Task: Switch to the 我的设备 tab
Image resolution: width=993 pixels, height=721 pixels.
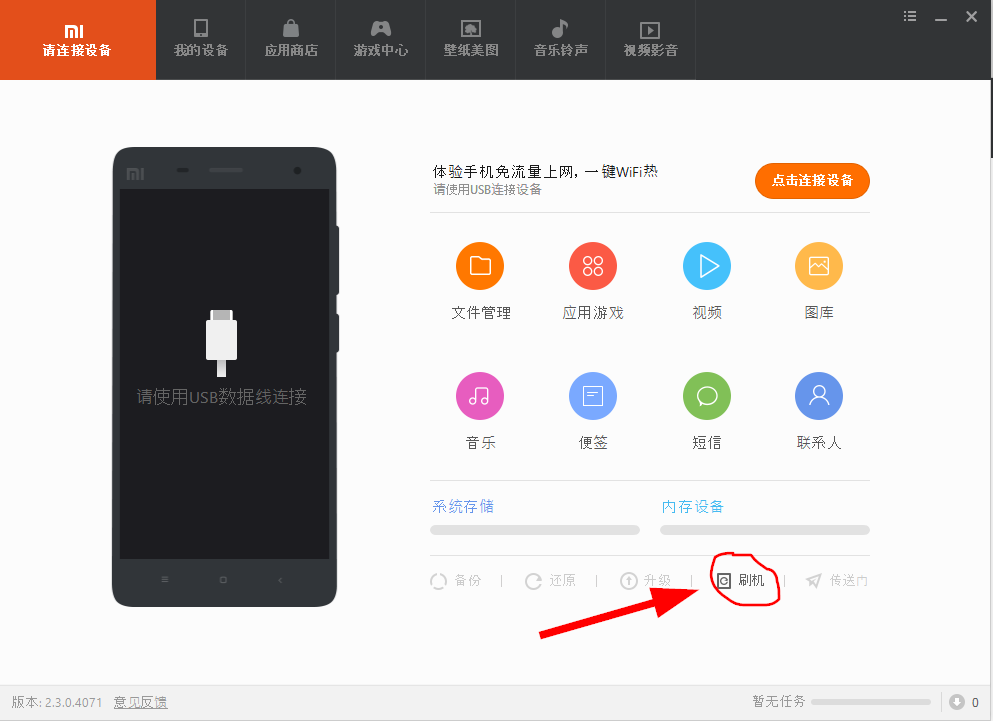Action: point(201,39)
